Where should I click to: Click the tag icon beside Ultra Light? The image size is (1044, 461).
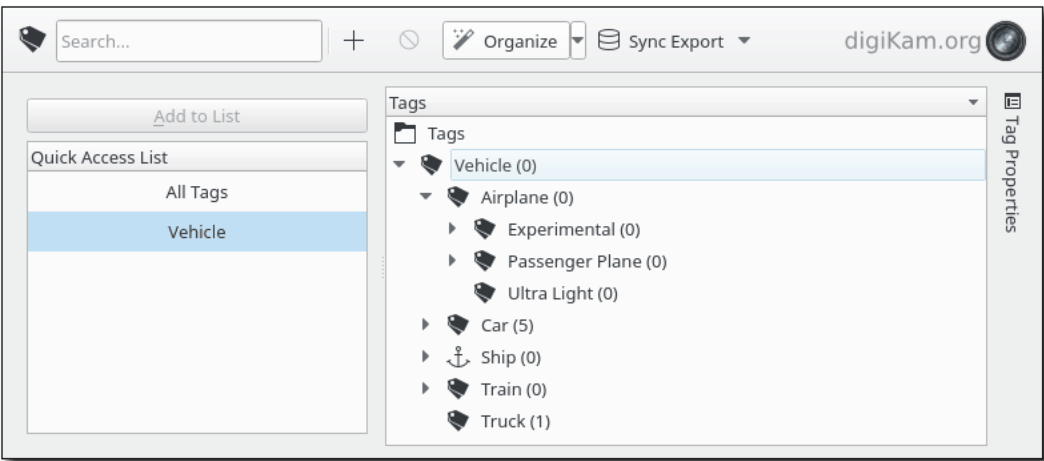[x=487, y=293]
